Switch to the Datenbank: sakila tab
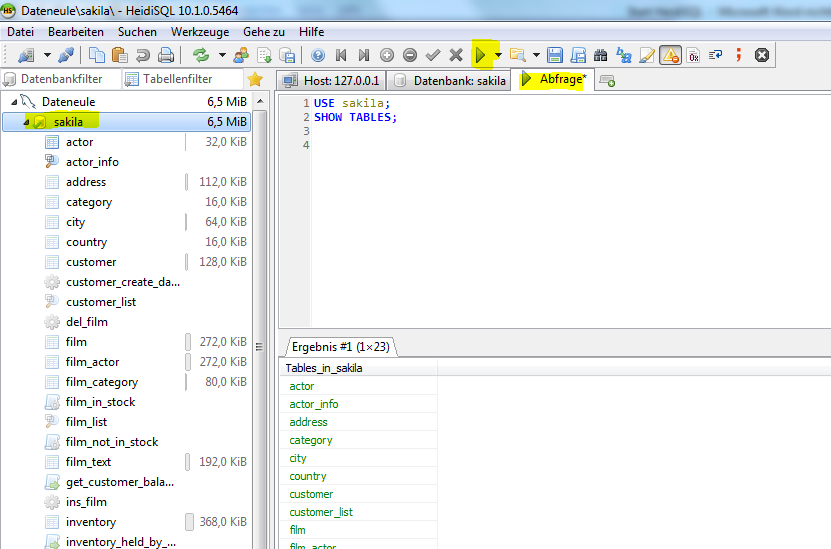 [450, 80]
